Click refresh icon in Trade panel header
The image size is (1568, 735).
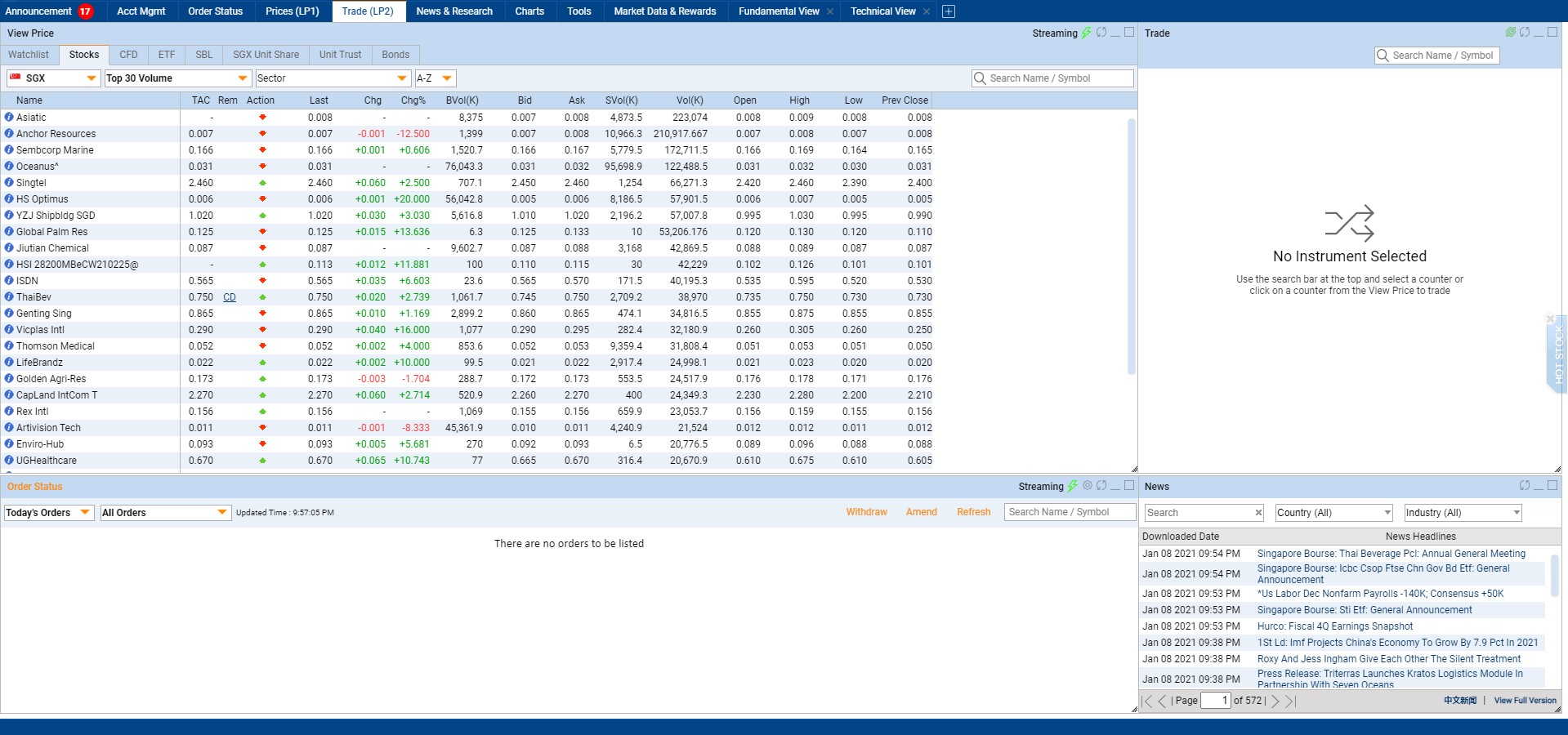coord(1525,33)
